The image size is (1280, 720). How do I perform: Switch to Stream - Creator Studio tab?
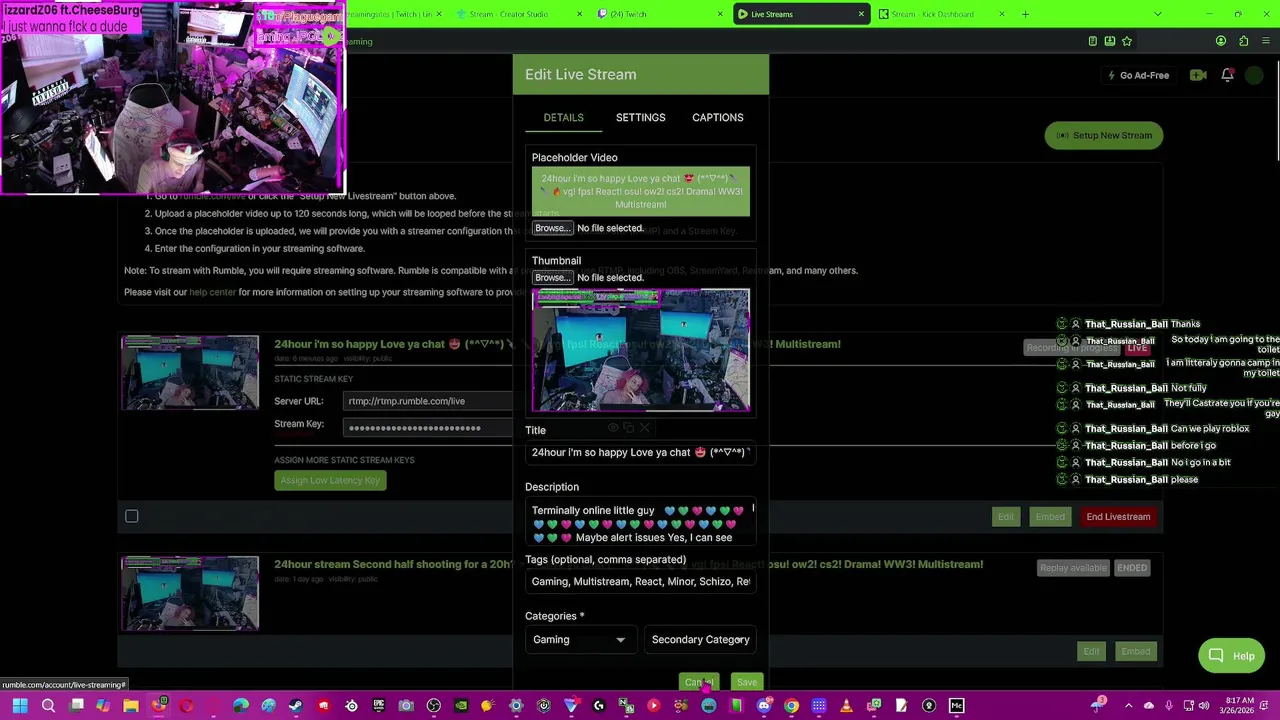(519, 14)
